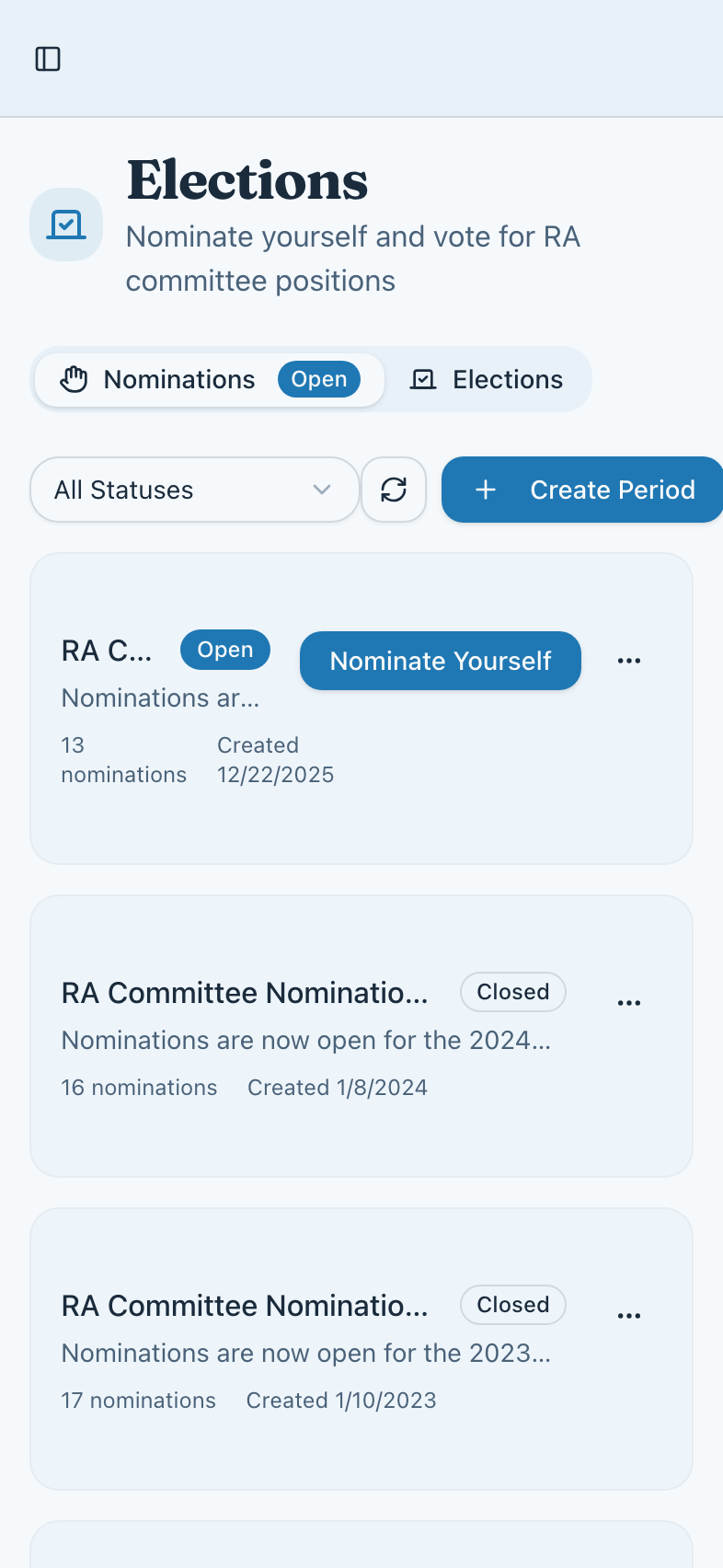Screen dimensions: 723x1568
Task: Click the Open status badge on first card
Action: [x=225, y=650]
